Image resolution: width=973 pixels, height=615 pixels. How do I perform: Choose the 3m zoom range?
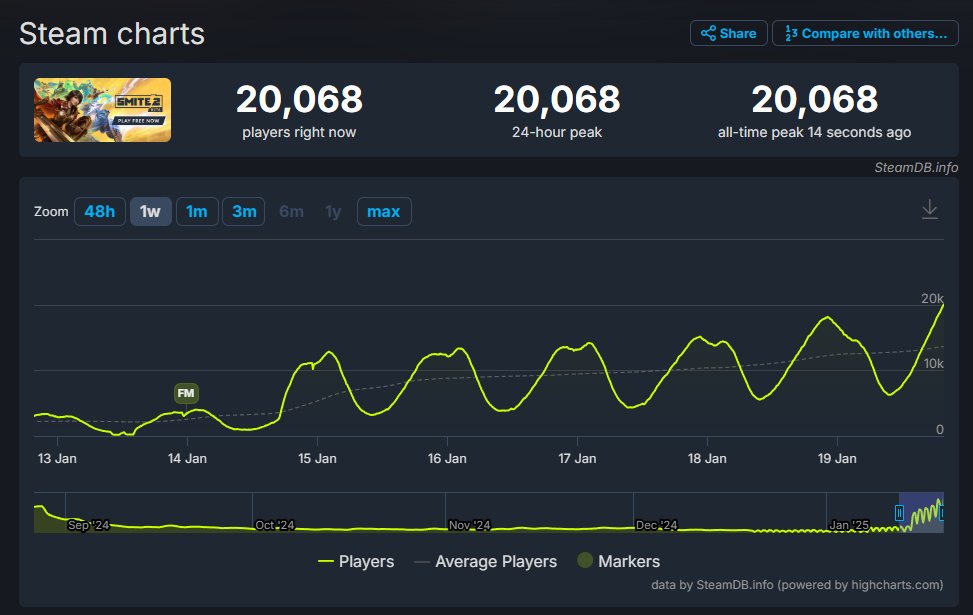coord(244,212)
